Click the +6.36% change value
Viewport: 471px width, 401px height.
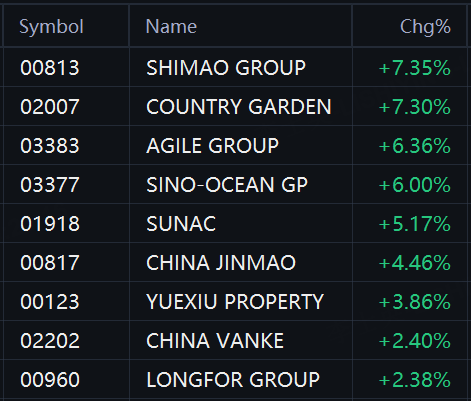pos(415,146)
